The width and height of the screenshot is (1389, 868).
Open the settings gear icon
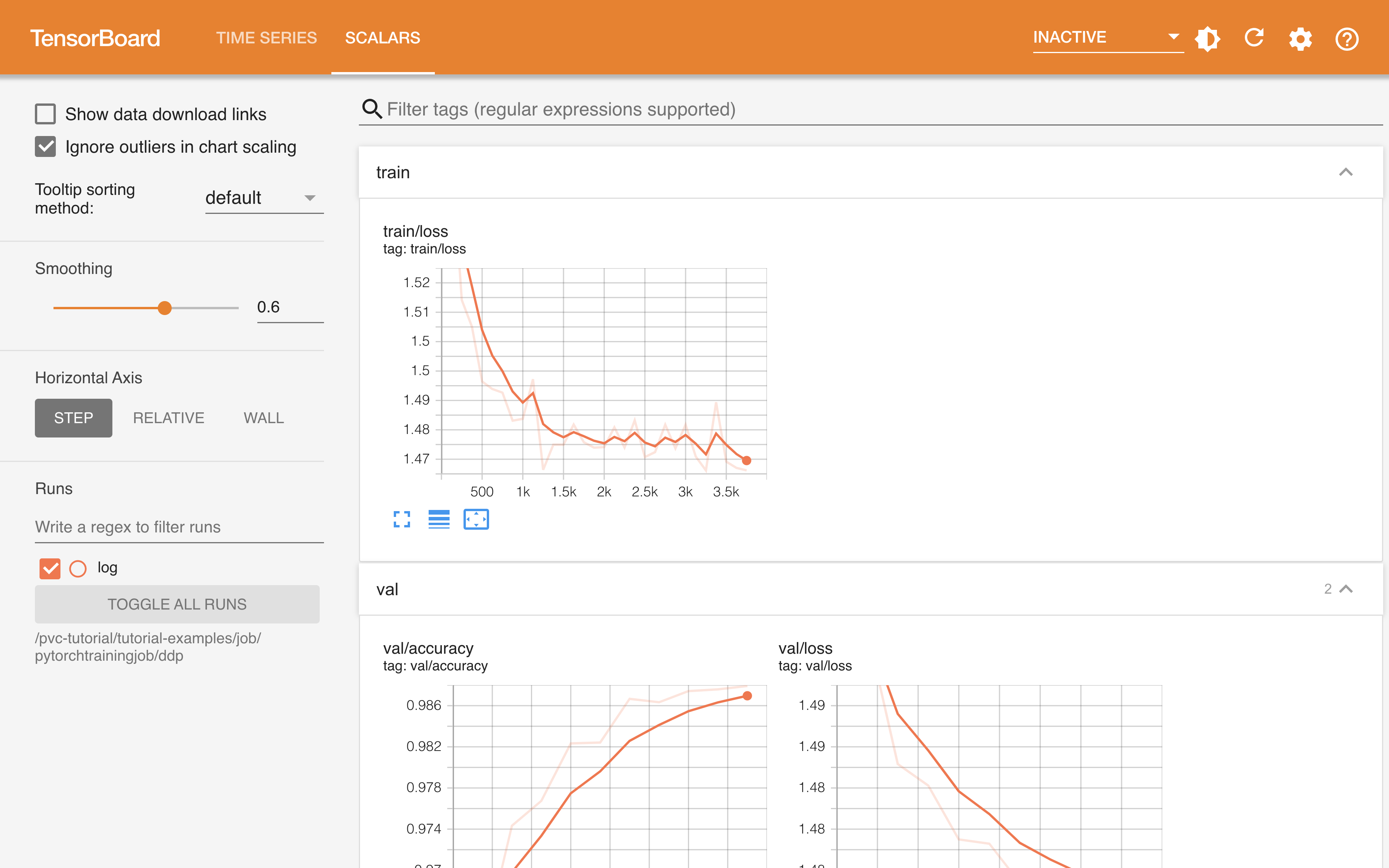pyautogui.click(x=1300, y=39)
